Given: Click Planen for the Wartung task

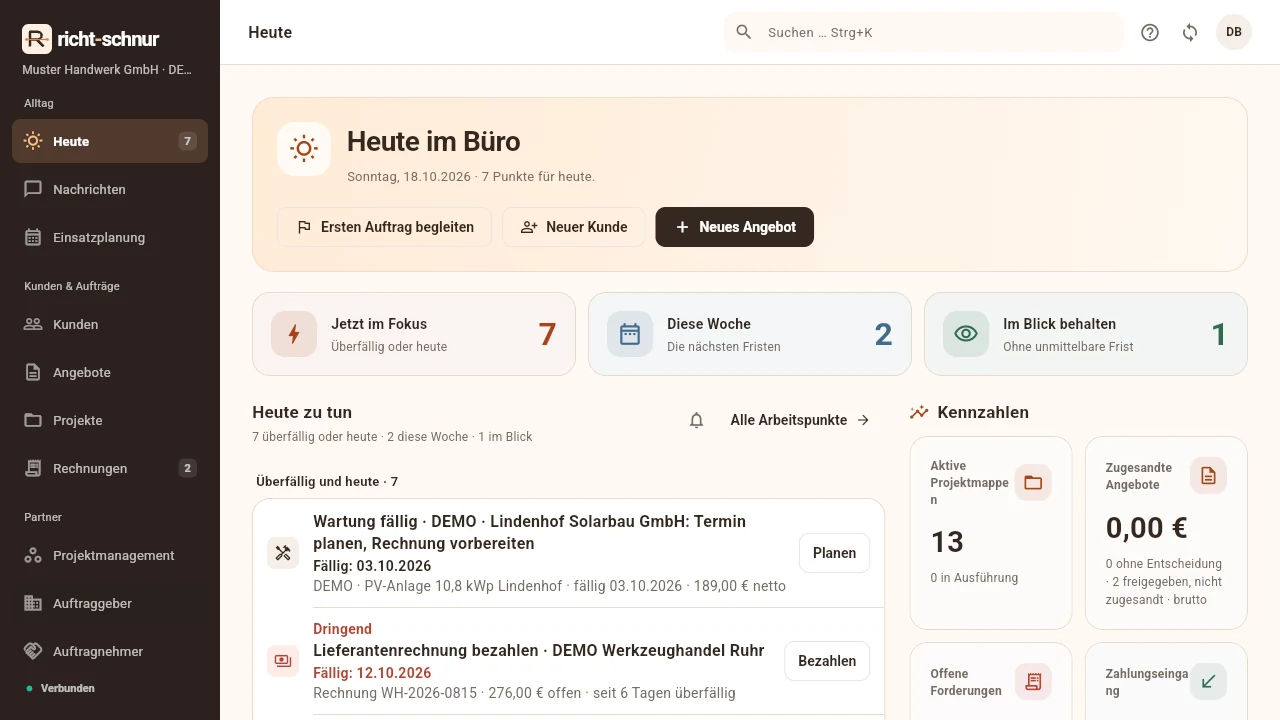Looking at the screenshot, I should click(x=834, y=553).
